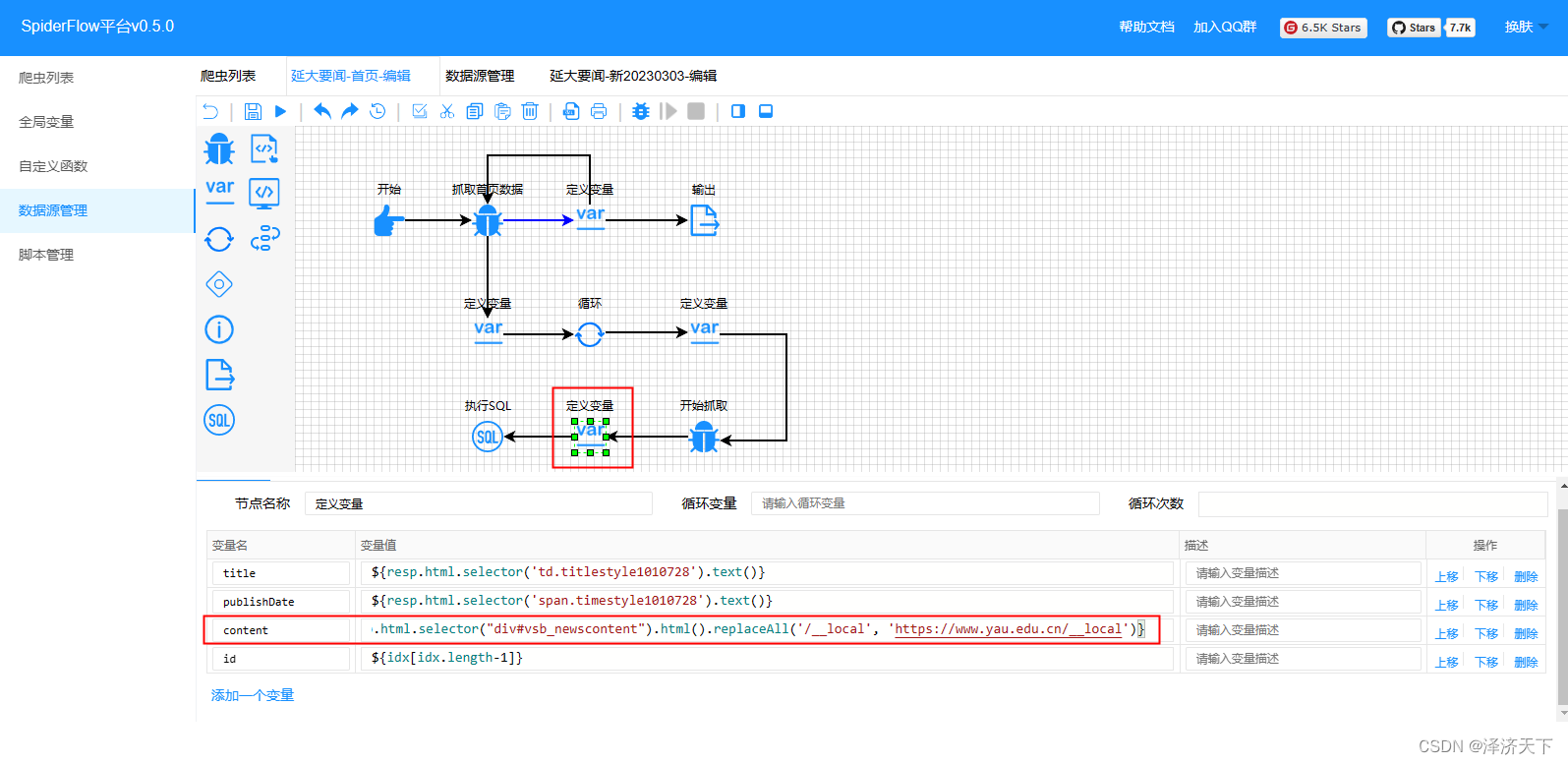This screenshot has width=1568, height=764.
Task: Pick the sub-process flow node in palette
Action: [264, 239]
